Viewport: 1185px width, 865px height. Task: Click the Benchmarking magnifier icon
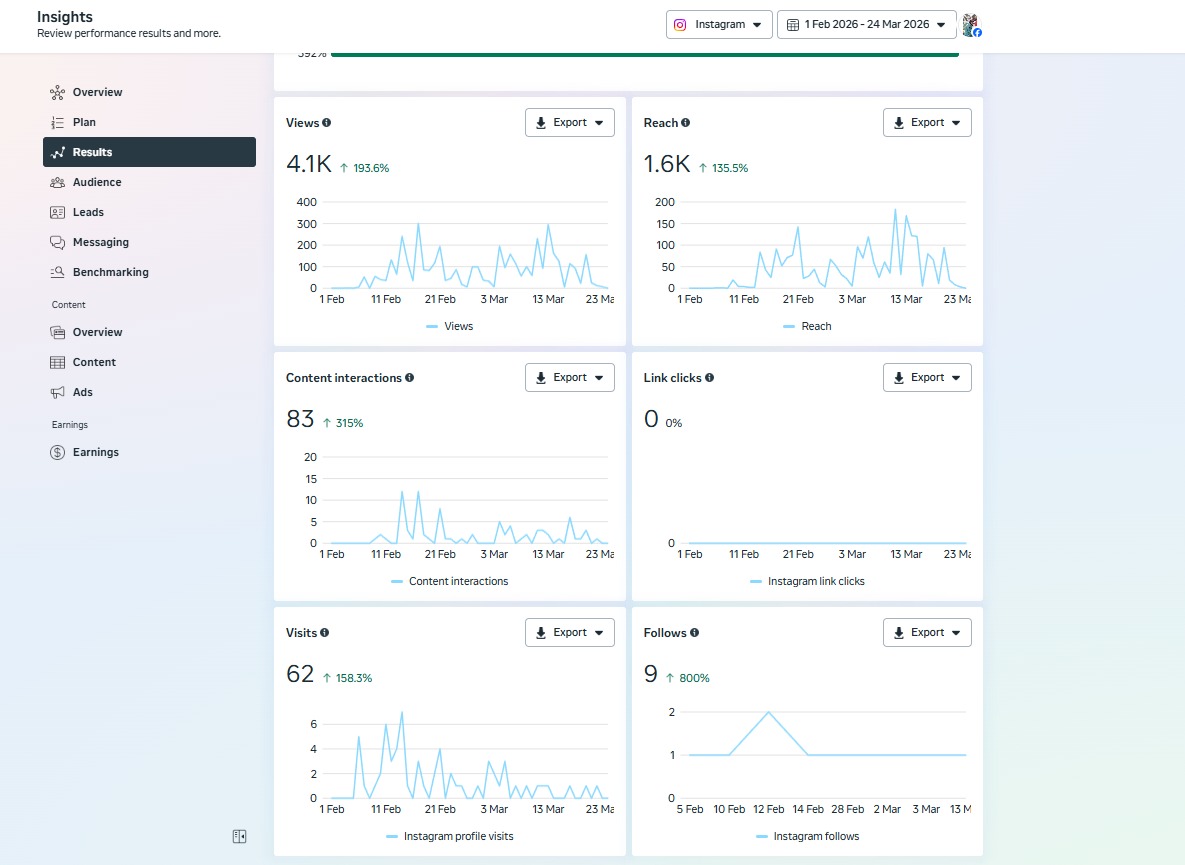coord(57,272)
